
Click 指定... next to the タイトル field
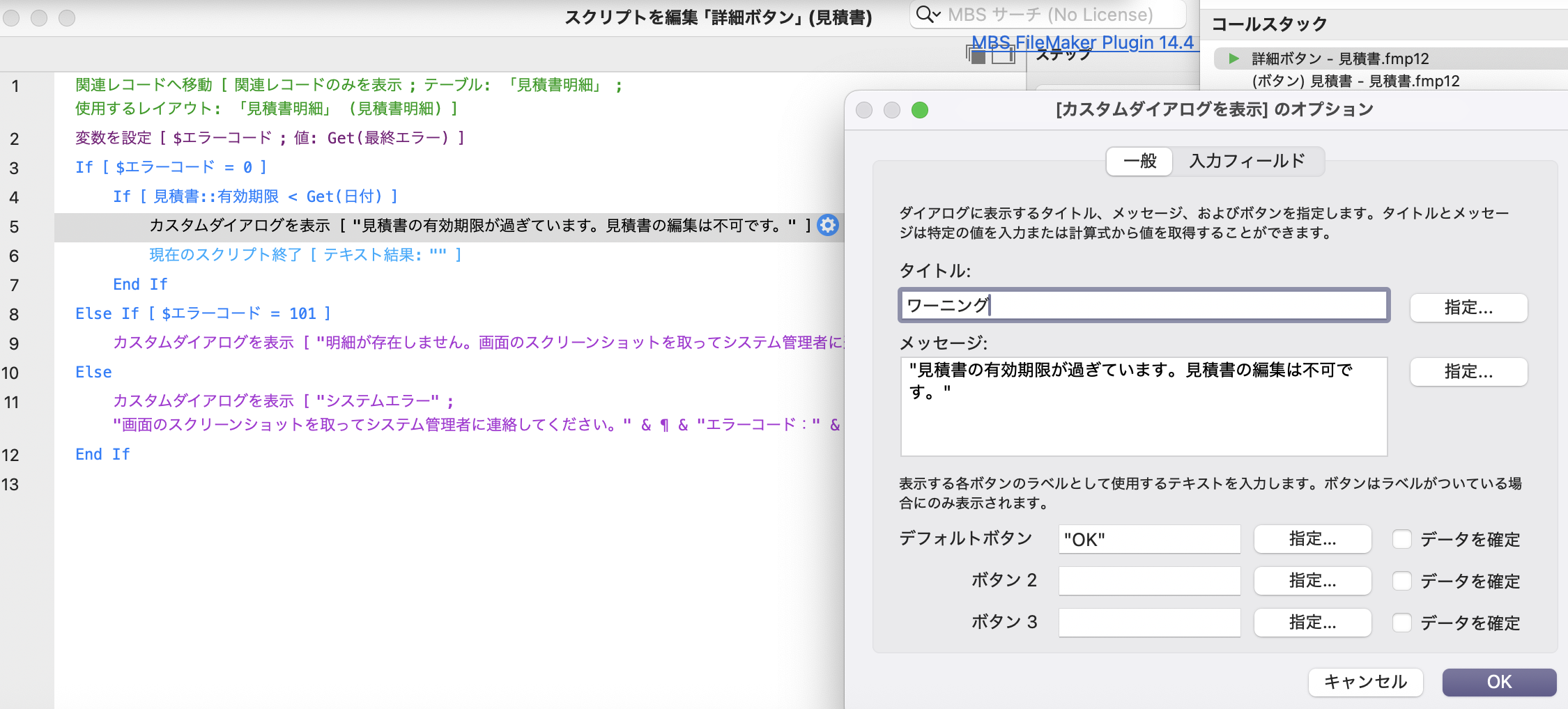tap(1468, 308)
